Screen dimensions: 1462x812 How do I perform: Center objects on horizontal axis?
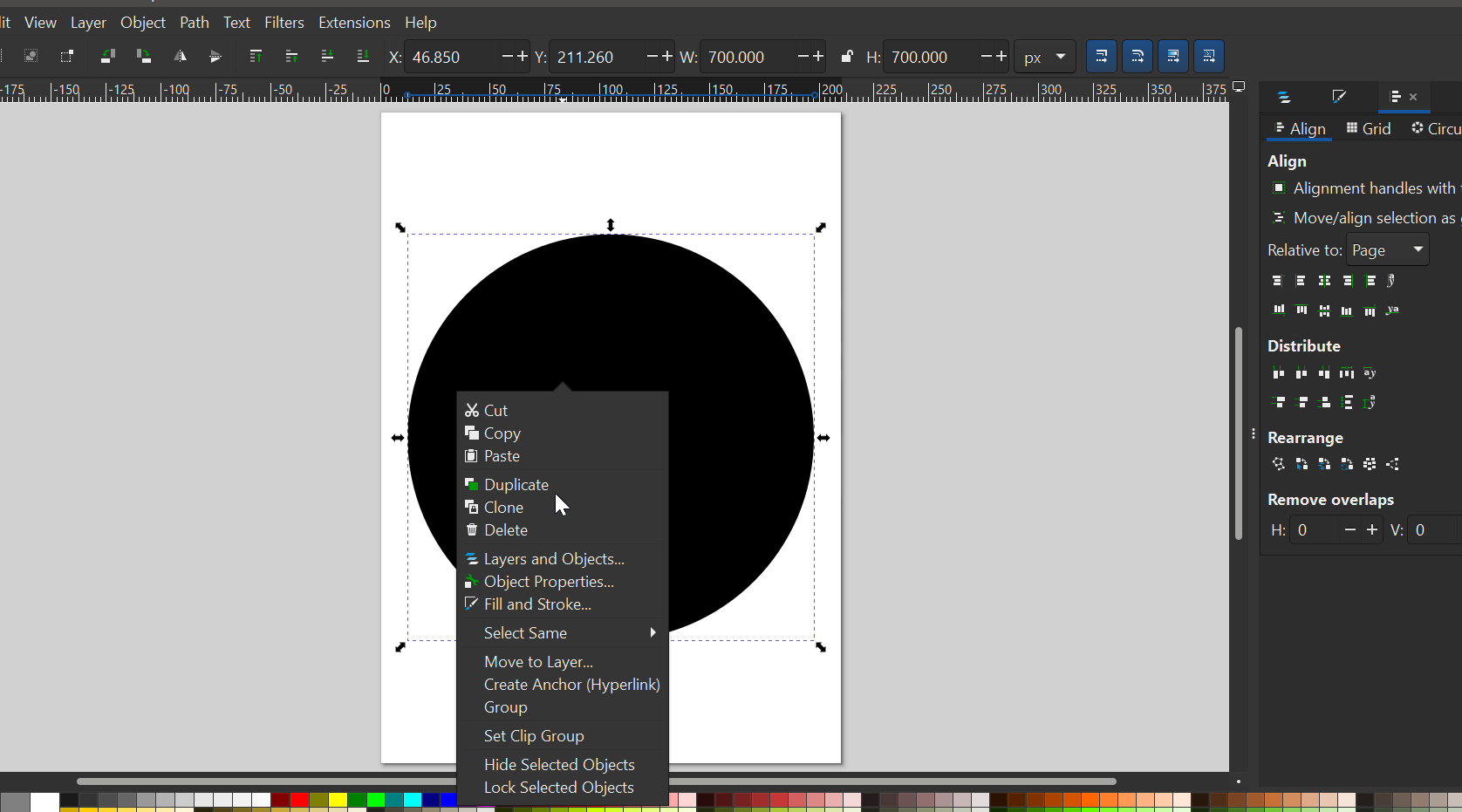click(x=1324, y=310)
